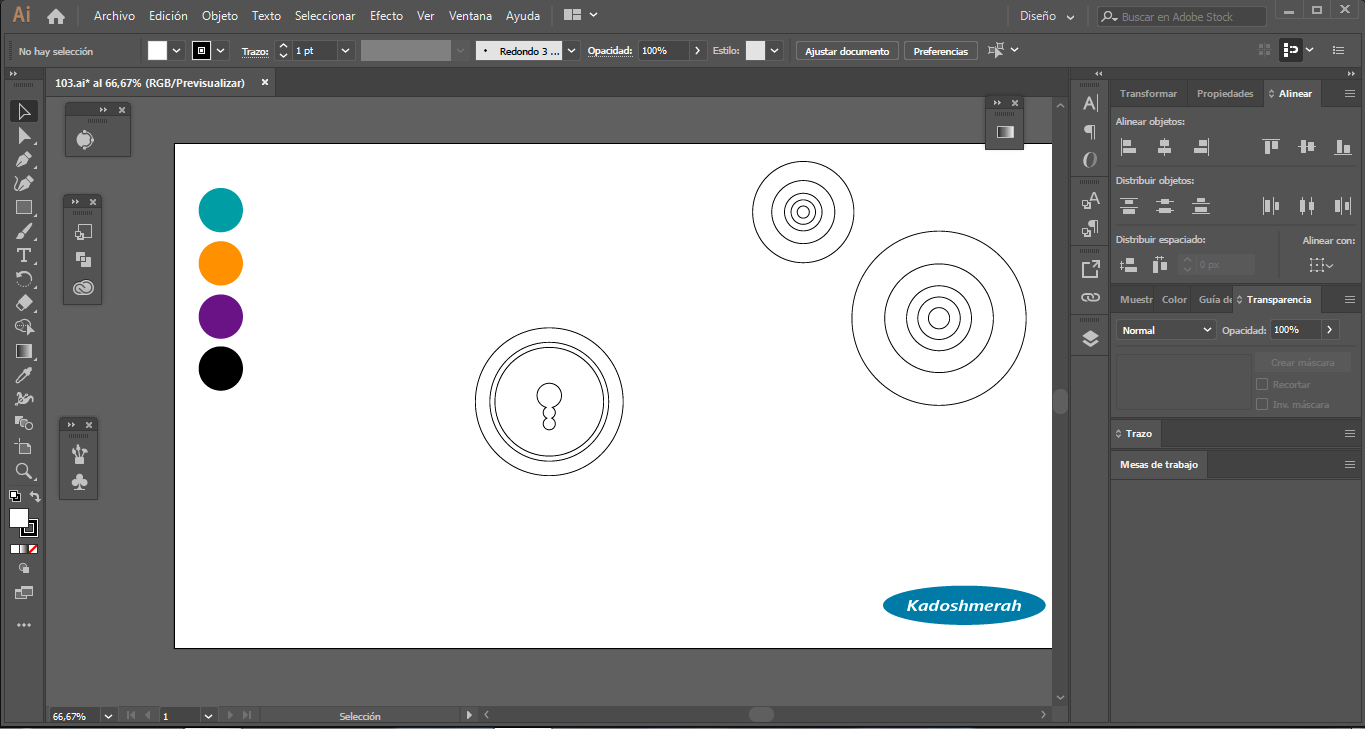Distribute objects by left edges
This screenshot has width=1365, height=729.
(x=1271, y=206)
